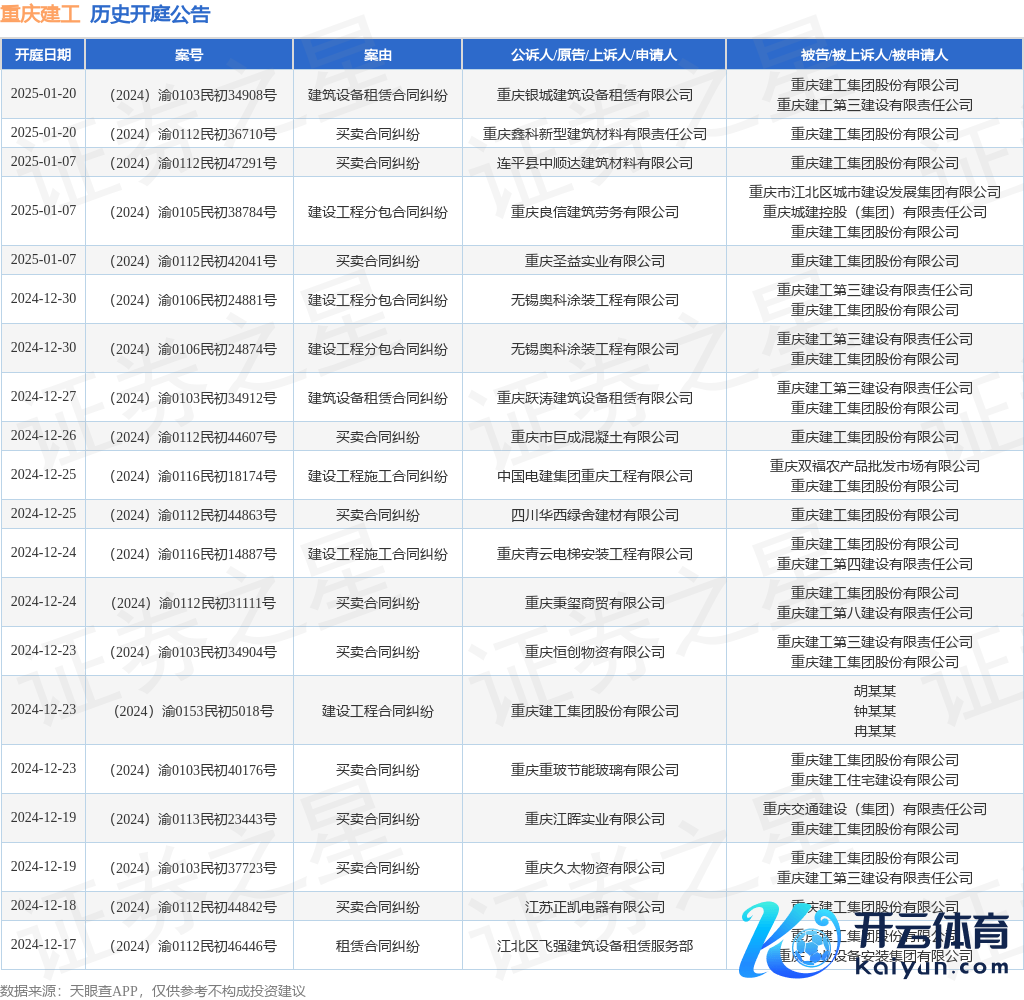
Task: Click plaintiff 江苏正凯电器有限公司
Action: [x=594, y=907]
